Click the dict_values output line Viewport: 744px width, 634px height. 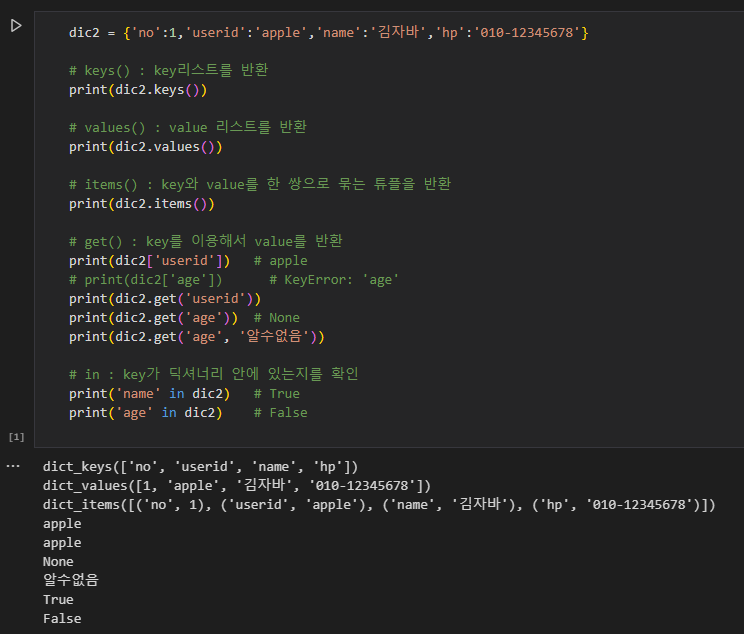click(237, 485)
